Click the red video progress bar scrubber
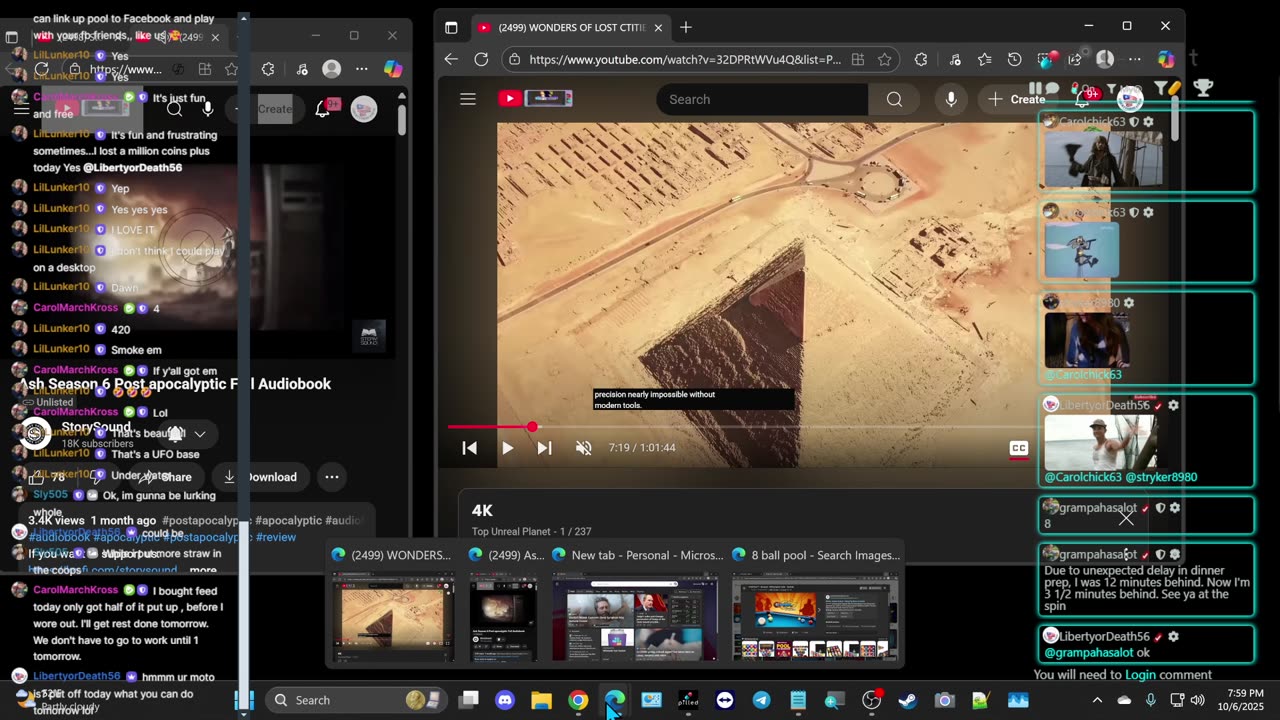The width and height of the screenshot is (1280, 720). tap(532, 427)
